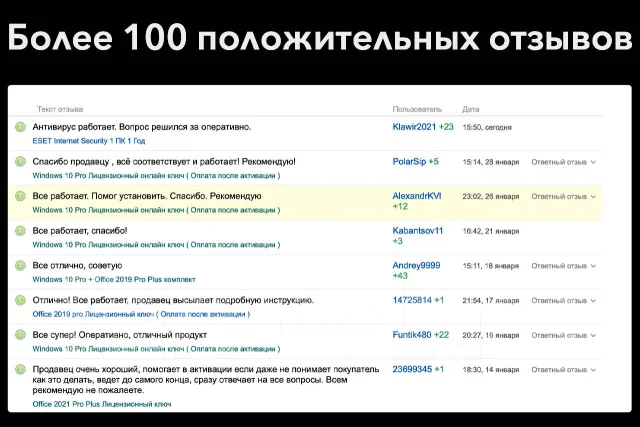The height and width of the screenshot is (427, 640).
Task: Click the review 'Все работает. Помог установить'
Action: click(147, 196)
